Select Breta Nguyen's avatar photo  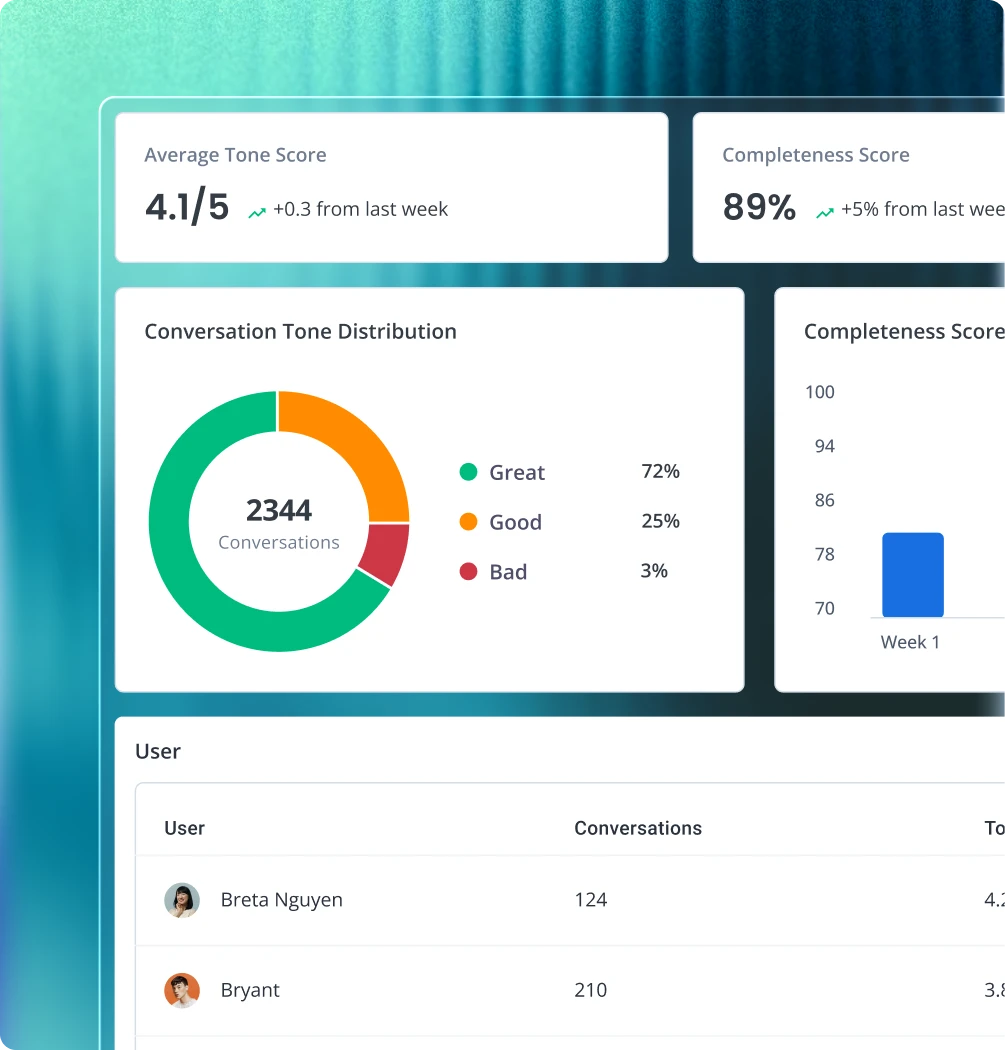pyautogui.click(x=182, y=900)
